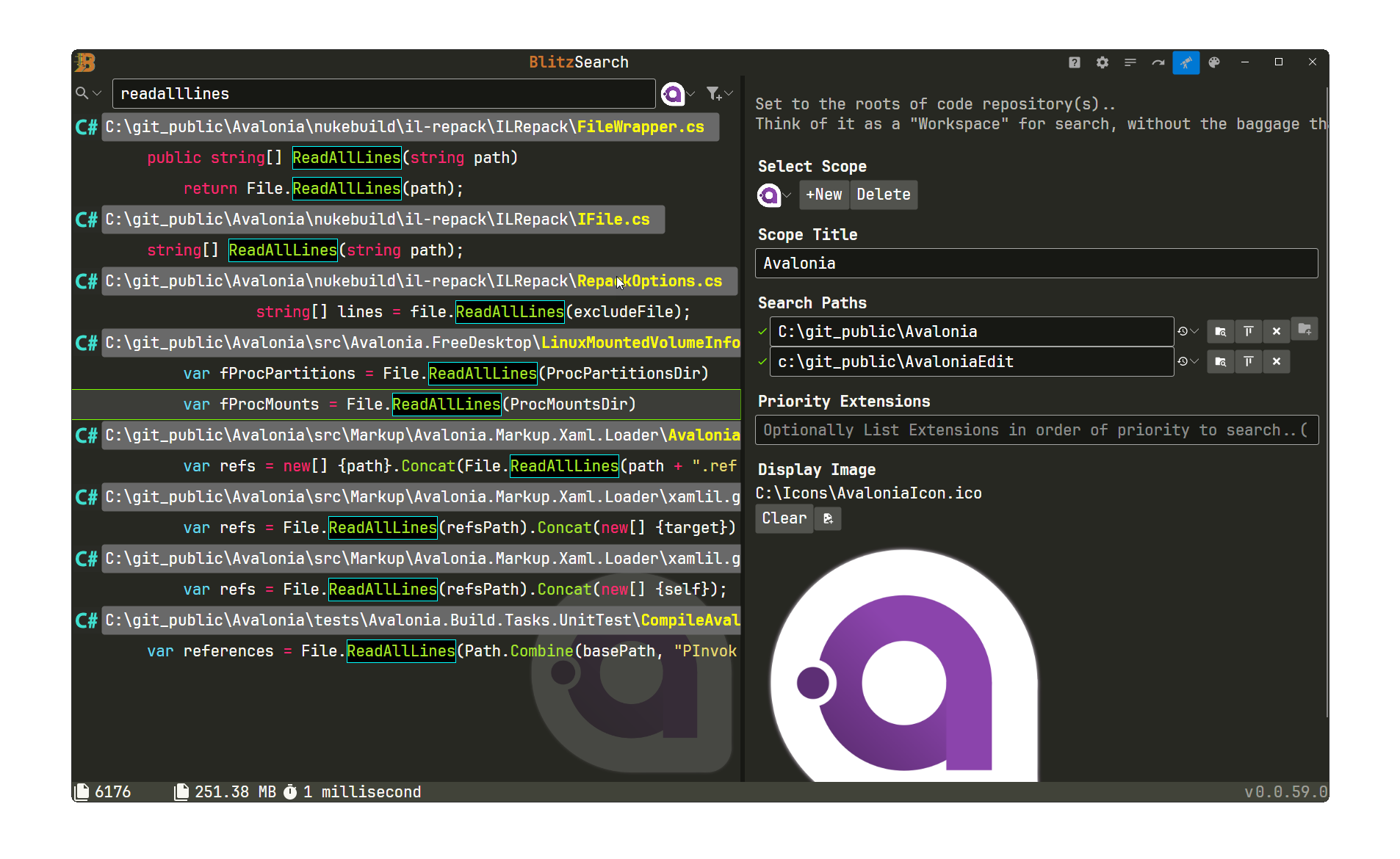The image size is (1400, 859).
Task: Remove the AvaloniaEdit search path
Action: [x=1277, y=362]
